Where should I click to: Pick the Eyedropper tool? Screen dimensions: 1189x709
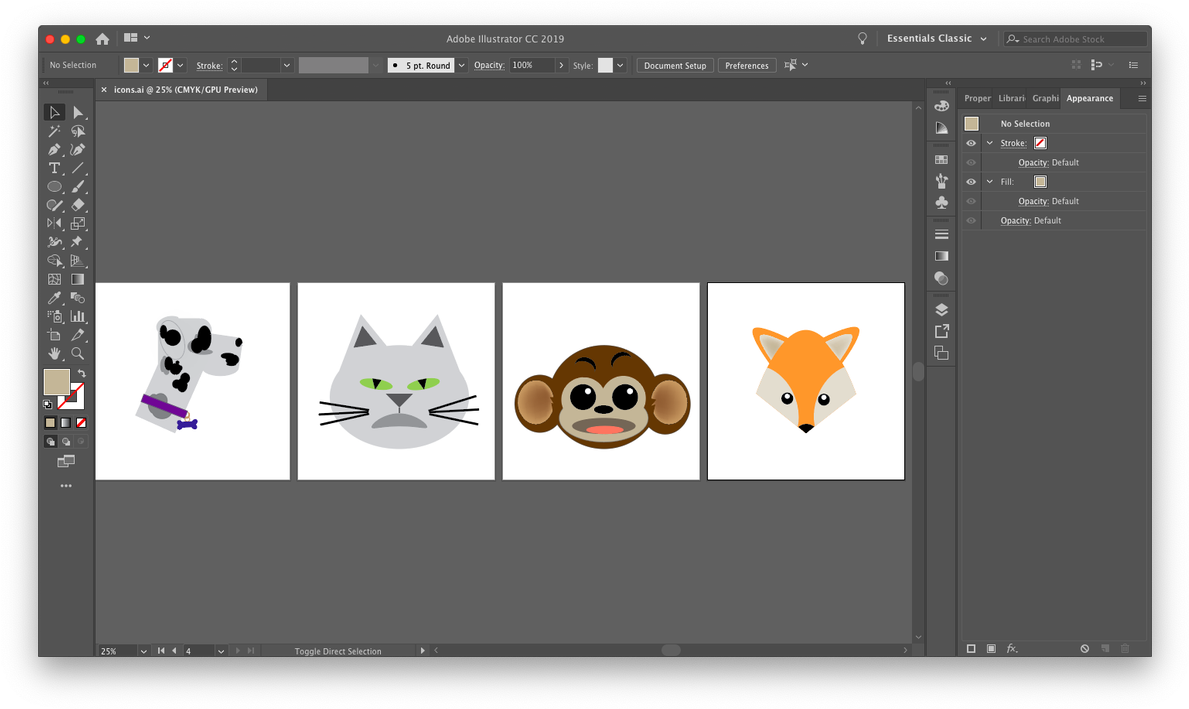(54, 298)
